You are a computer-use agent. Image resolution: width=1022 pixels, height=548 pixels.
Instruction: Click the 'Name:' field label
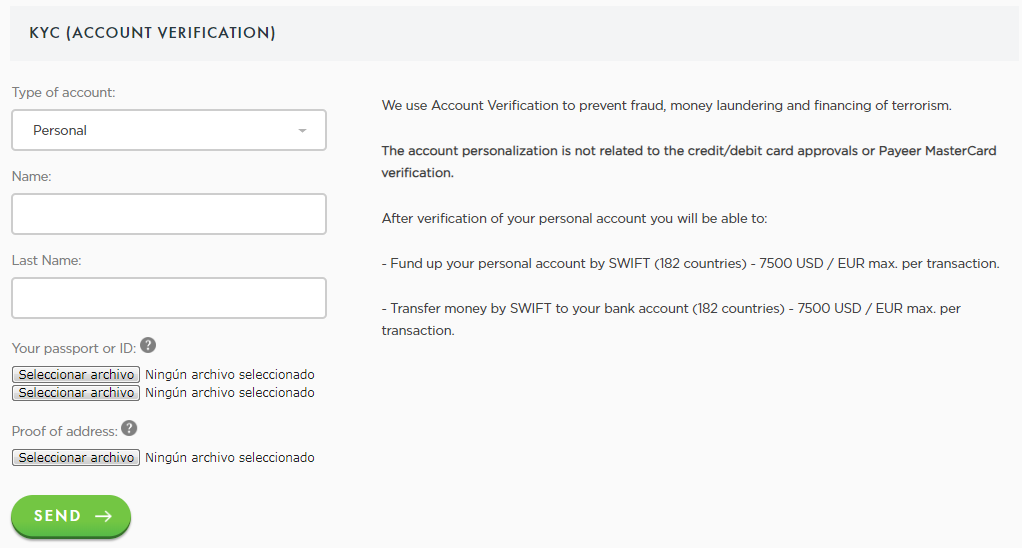(x=31, y=176)
